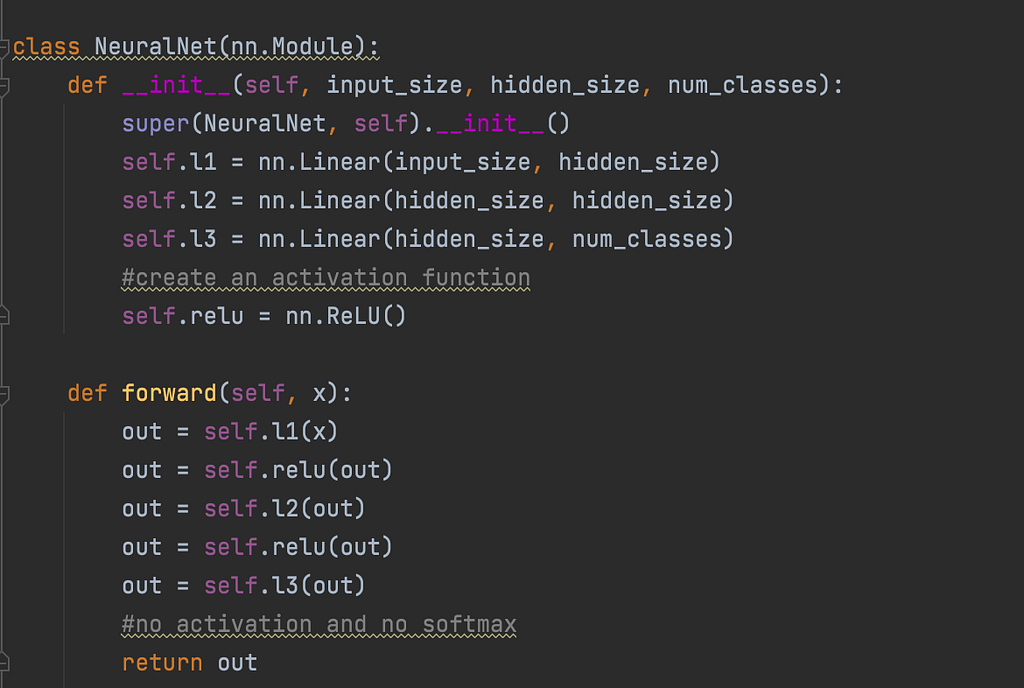Click the forward function name

coord(169,394)
